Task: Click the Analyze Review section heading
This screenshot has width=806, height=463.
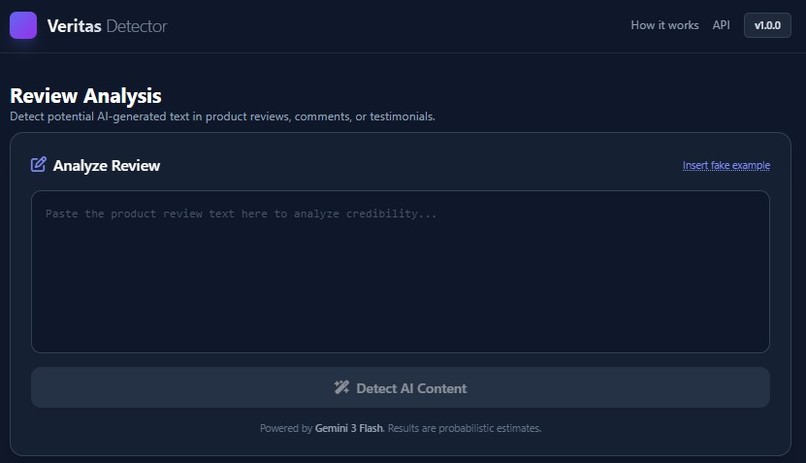Action: pos(106,165)
